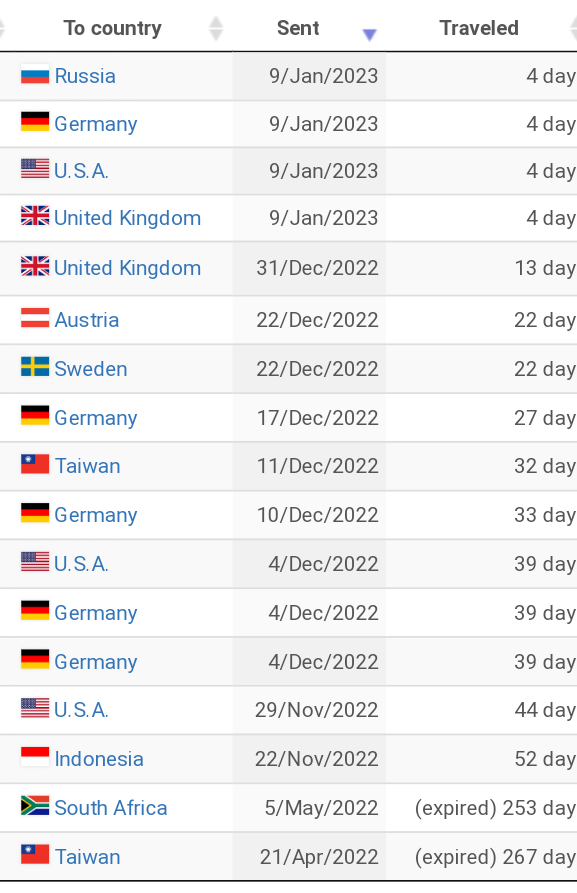Click the To country header label

pyautogui.click(x=112, y=28)
